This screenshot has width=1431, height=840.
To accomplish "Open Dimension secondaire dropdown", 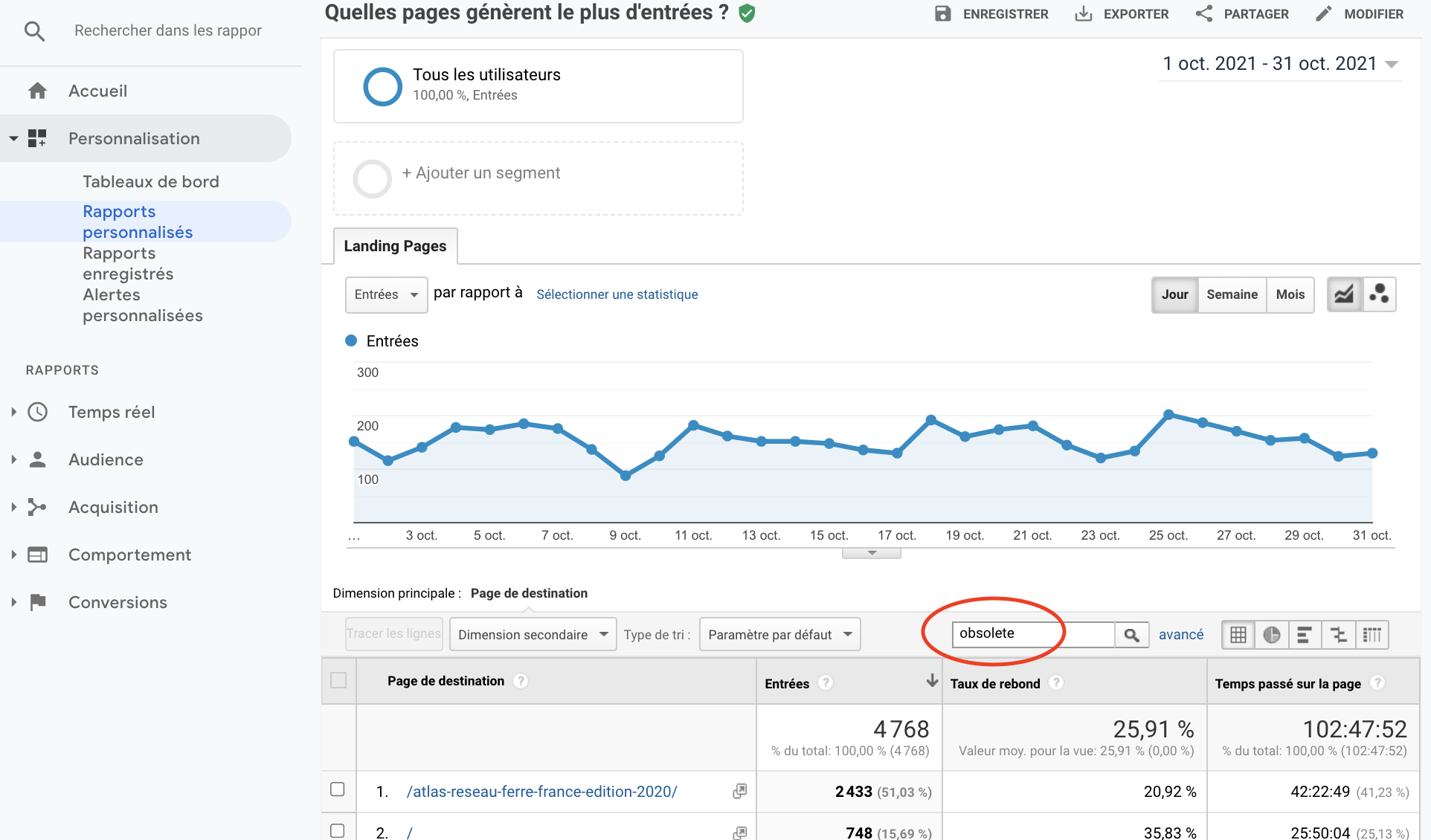I will click(533, 635).
